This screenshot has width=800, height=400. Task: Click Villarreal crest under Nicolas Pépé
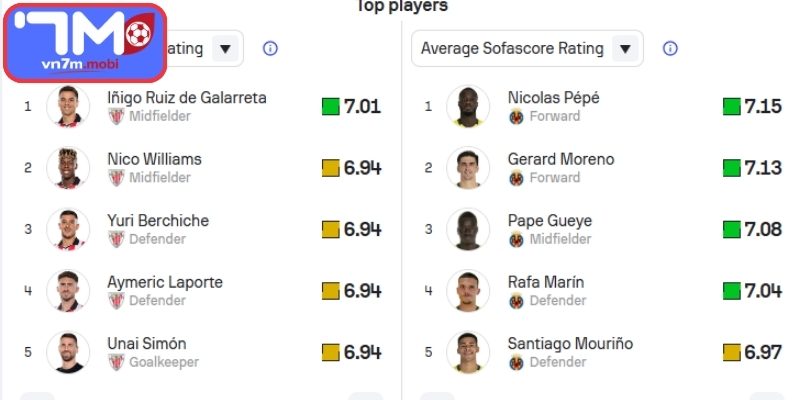516,117
